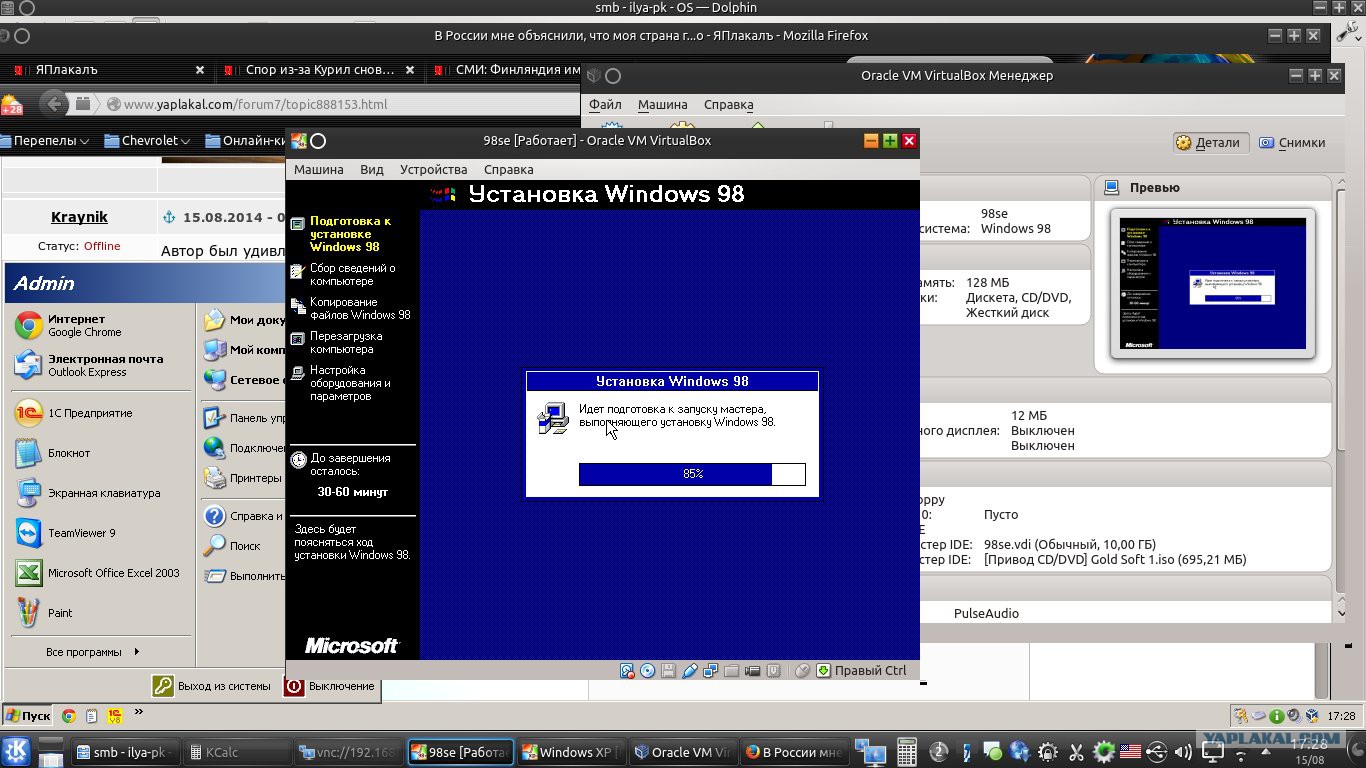Expand the Chevrolet bookmark folder
1366x768 pixels.
149,141
